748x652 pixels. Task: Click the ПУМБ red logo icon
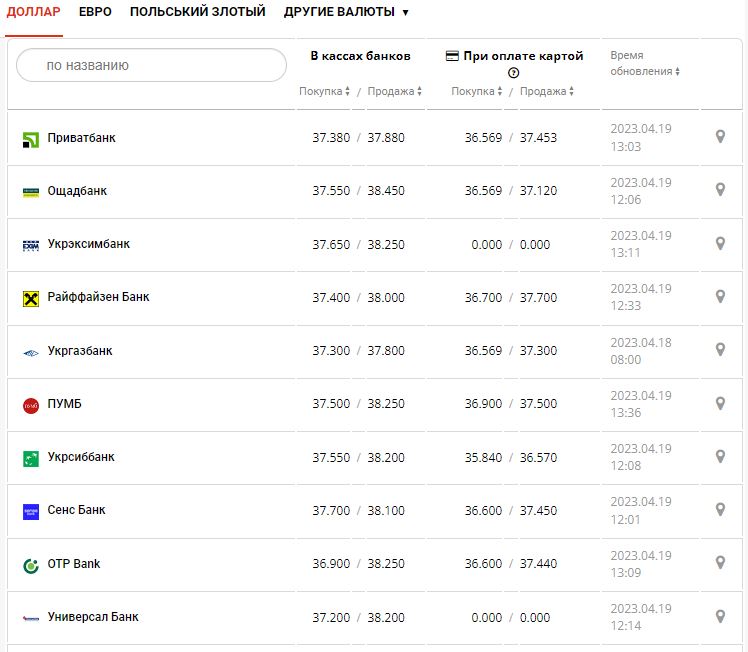tap(30, 405)
